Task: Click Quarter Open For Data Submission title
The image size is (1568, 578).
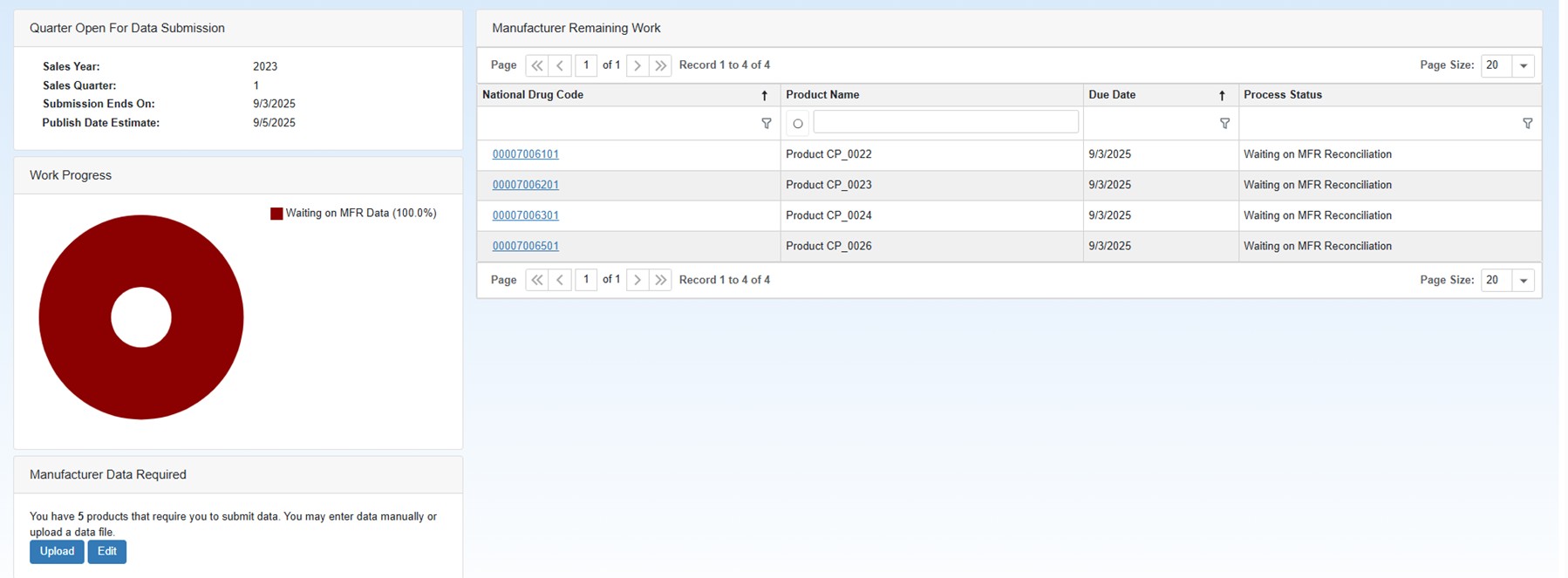Action: [x=127, y=28]
